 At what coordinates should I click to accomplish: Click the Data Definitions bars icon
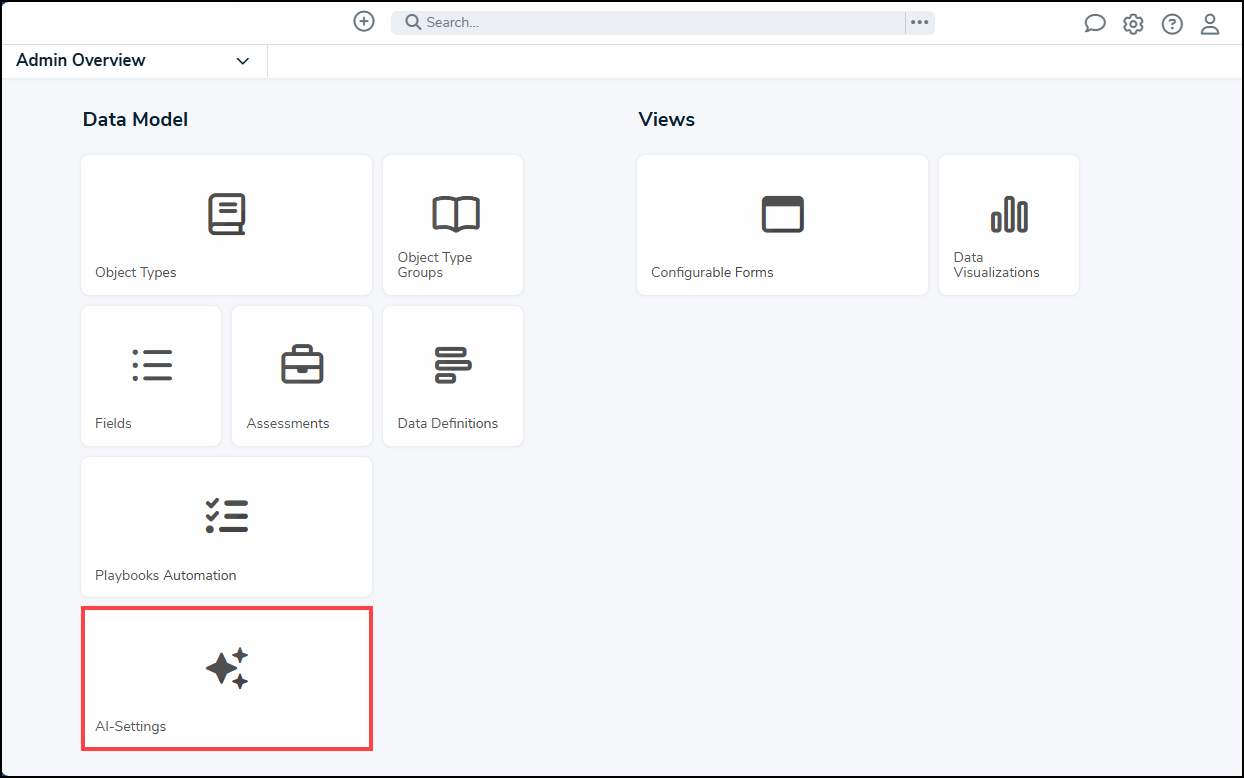coord(453,365)
